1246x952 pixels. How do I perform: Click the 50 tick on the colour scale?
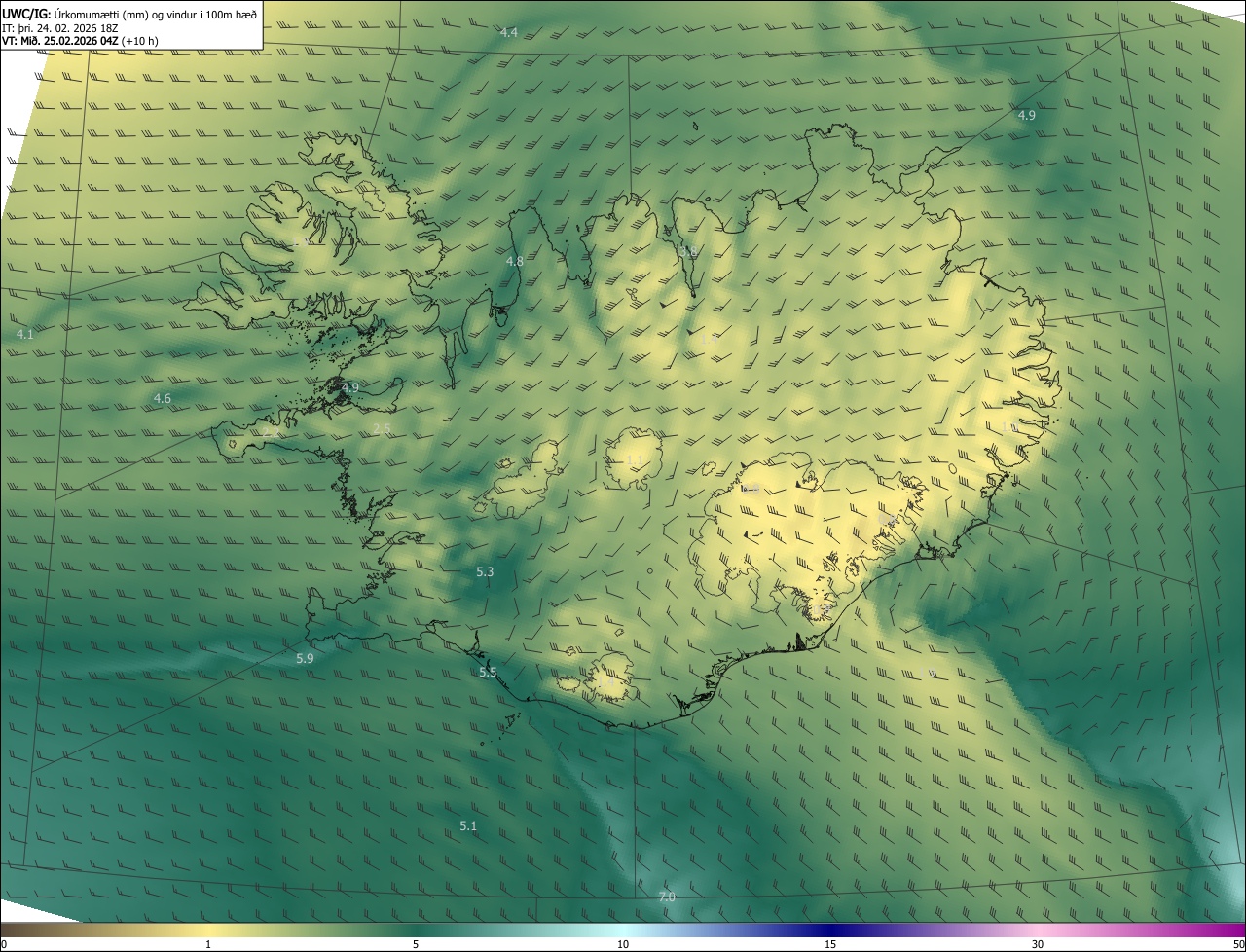point(1238,945)
